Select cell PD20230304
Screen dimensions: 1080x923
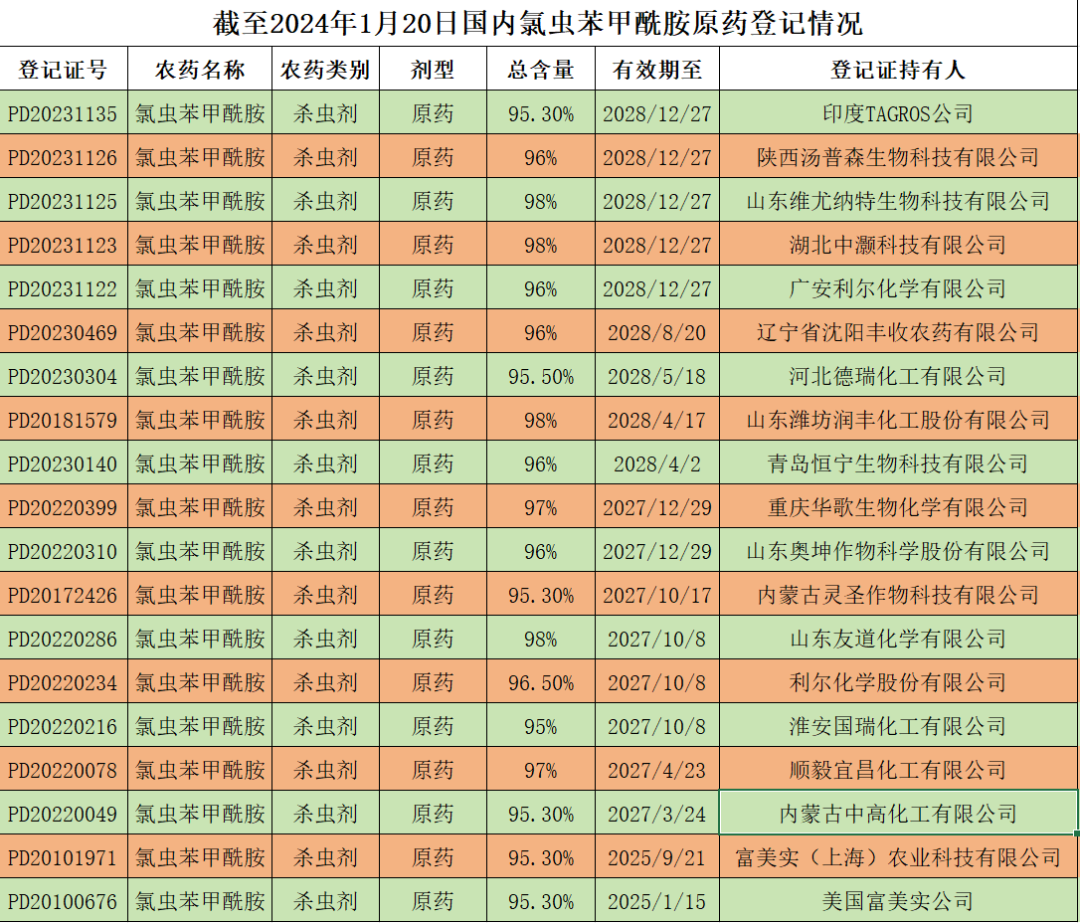pyautogui.click(x=63, y=375)
